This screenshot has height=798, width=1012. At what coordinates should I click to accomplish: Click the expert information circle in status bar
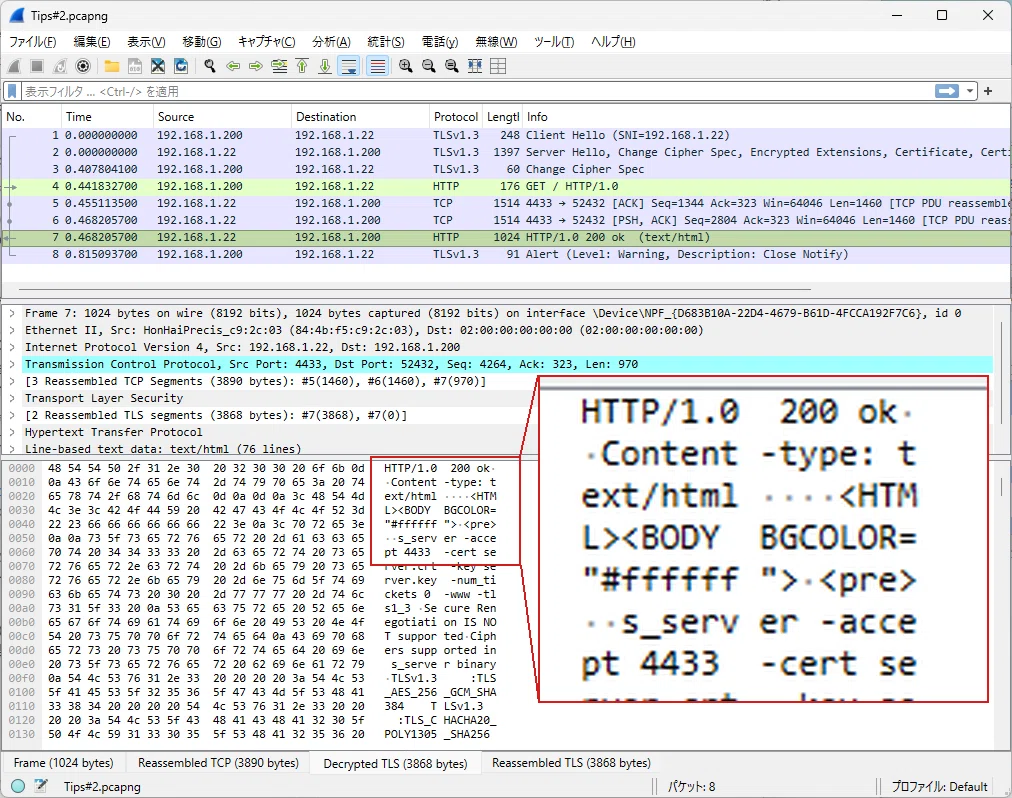tap(18, 786)
